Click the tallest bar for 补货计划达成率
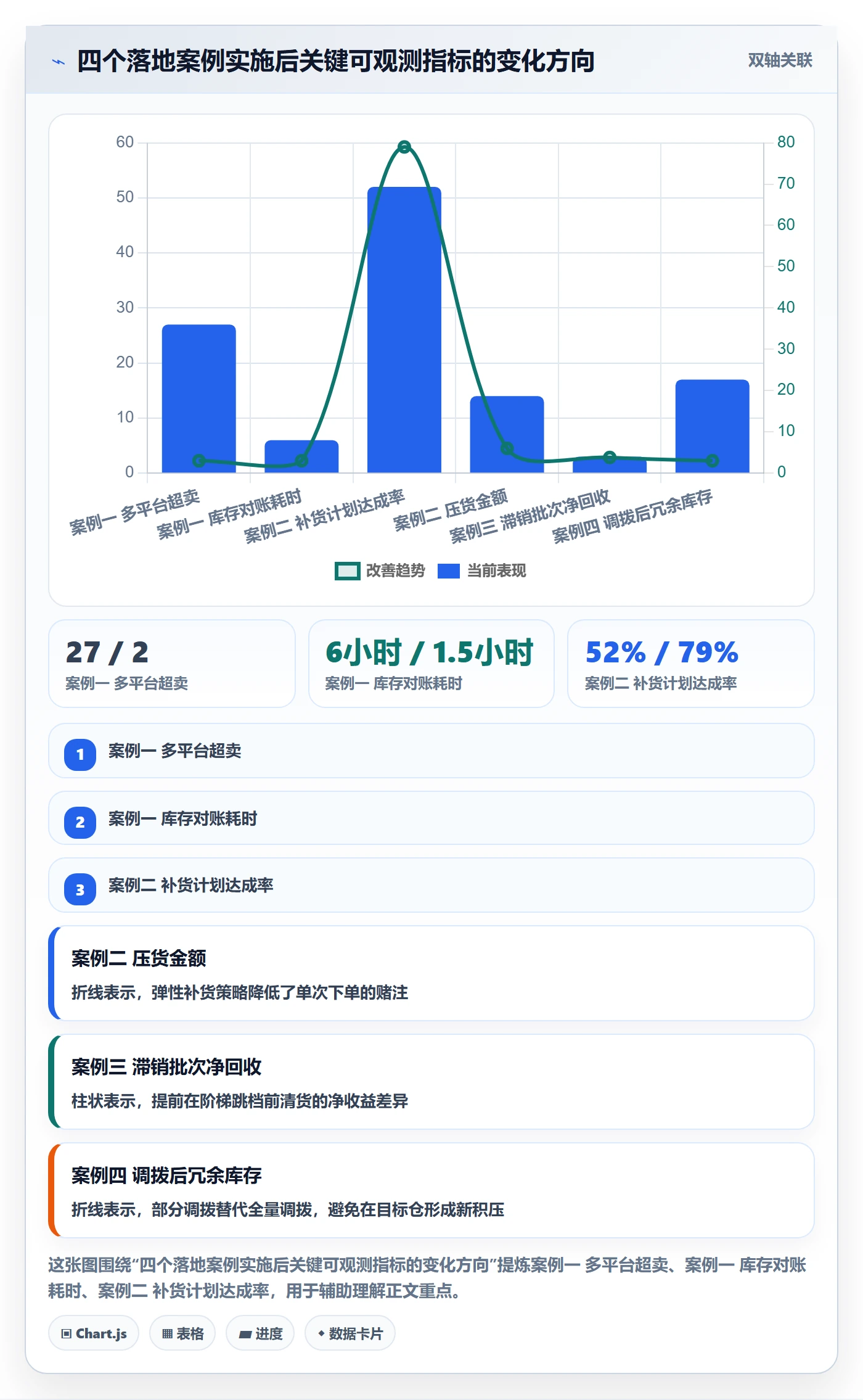Viewport: 863px width, 1400px height. coord(404,330)
